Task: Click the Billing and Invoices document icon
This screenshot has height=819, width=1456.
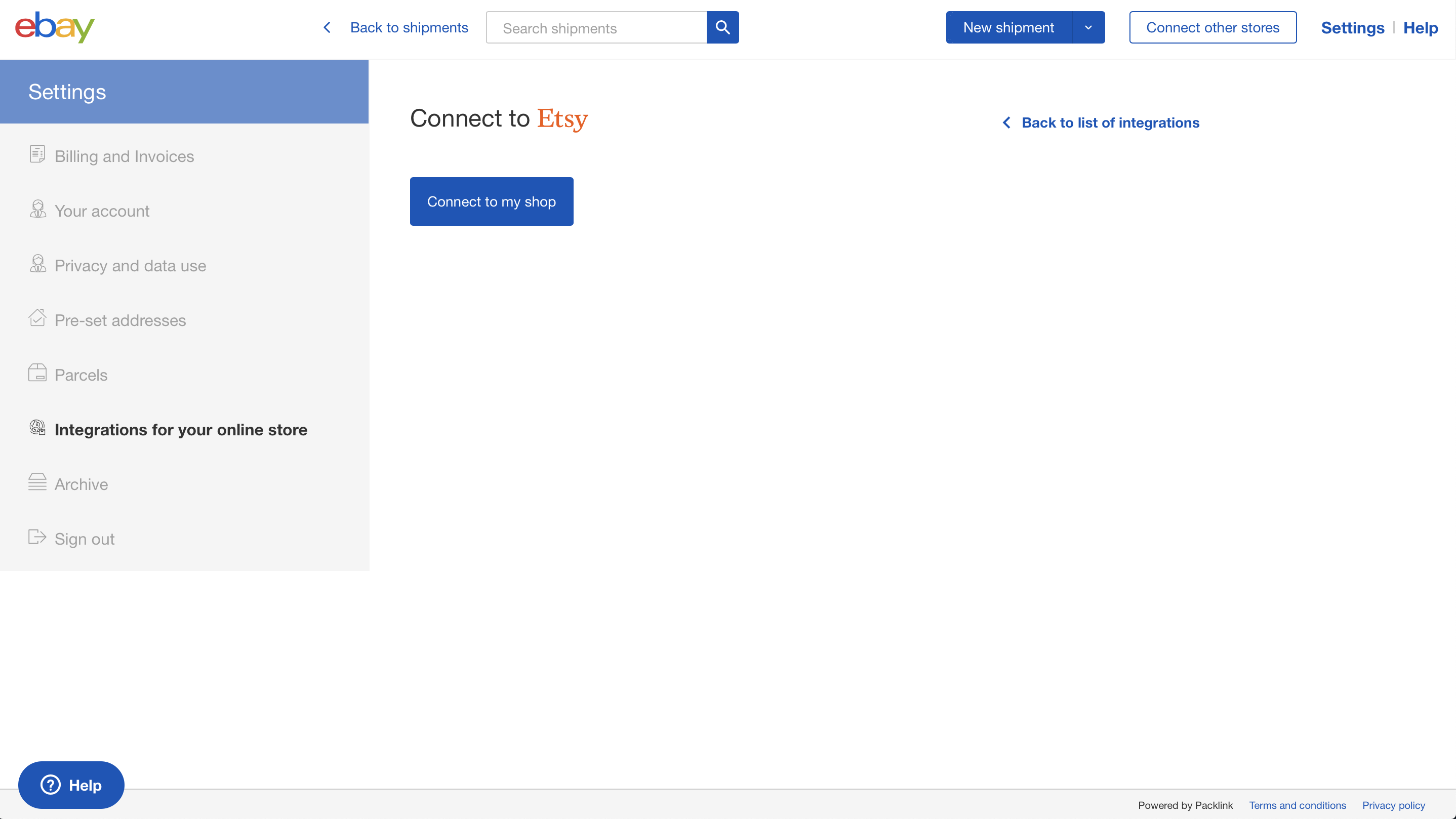Action: click(x=37, y=154)
